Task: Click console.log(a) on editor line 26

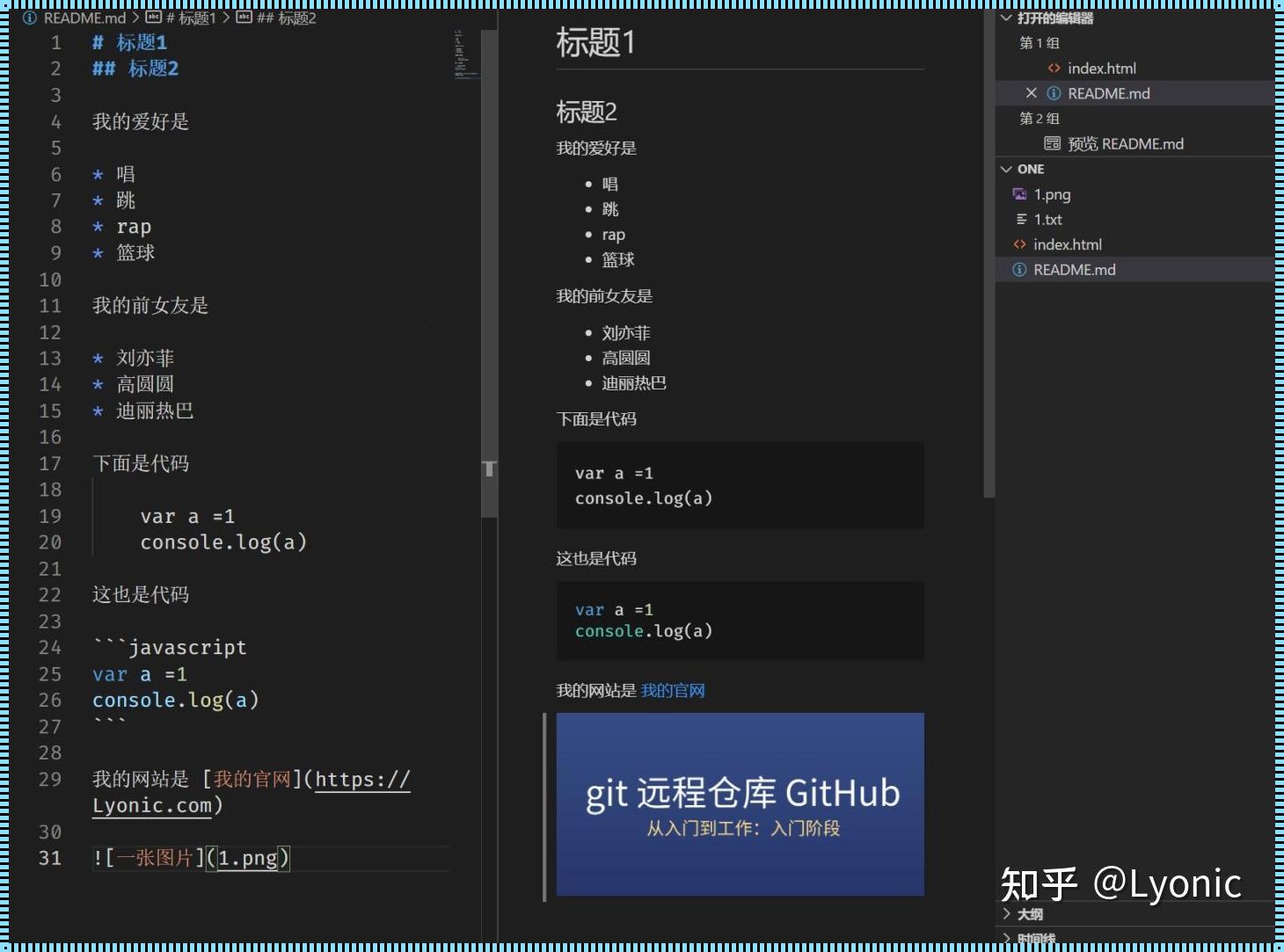Action: point(176,700)
